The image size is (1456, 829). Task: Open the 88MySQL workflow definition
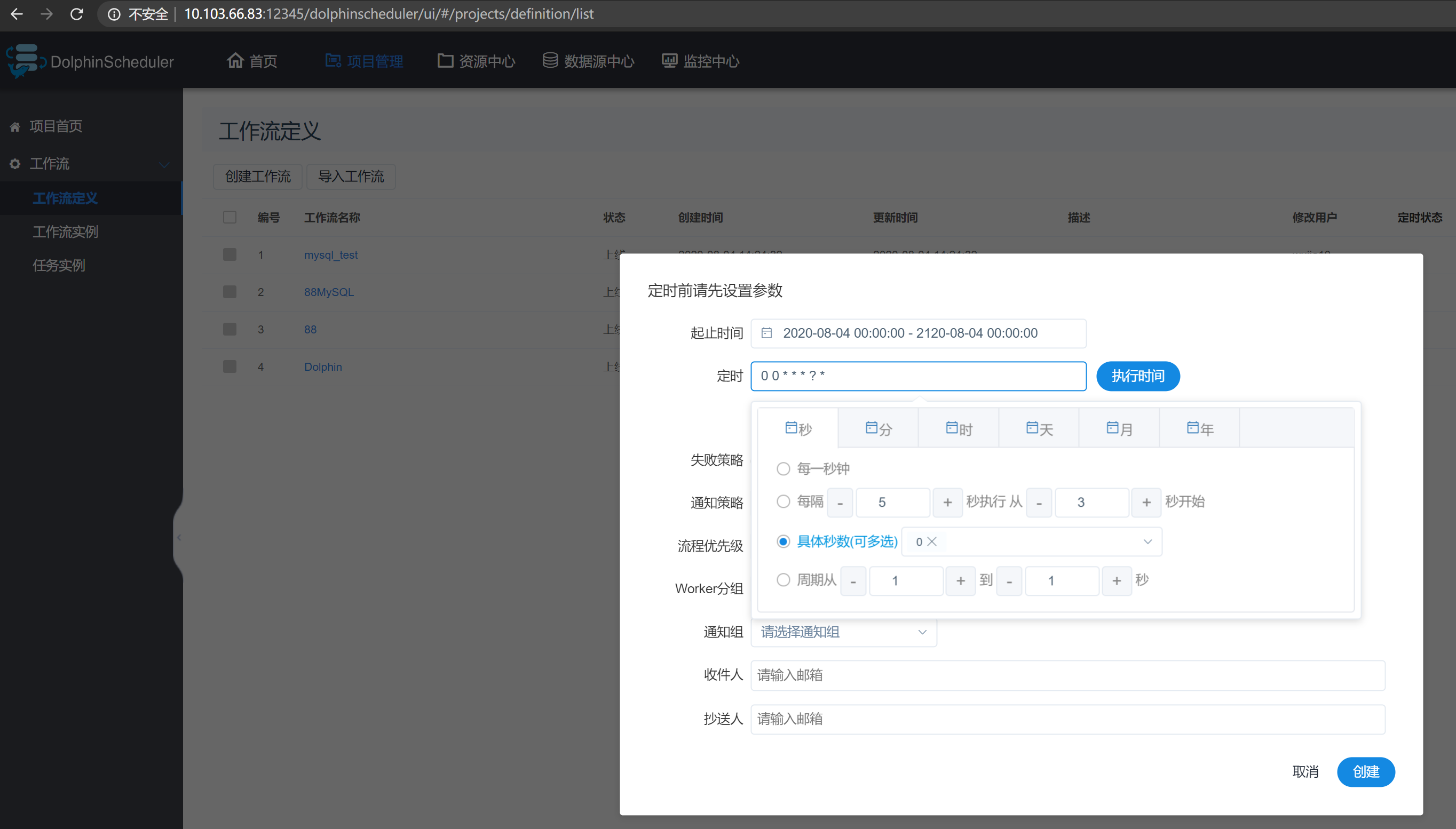click(x=328, y=291)
